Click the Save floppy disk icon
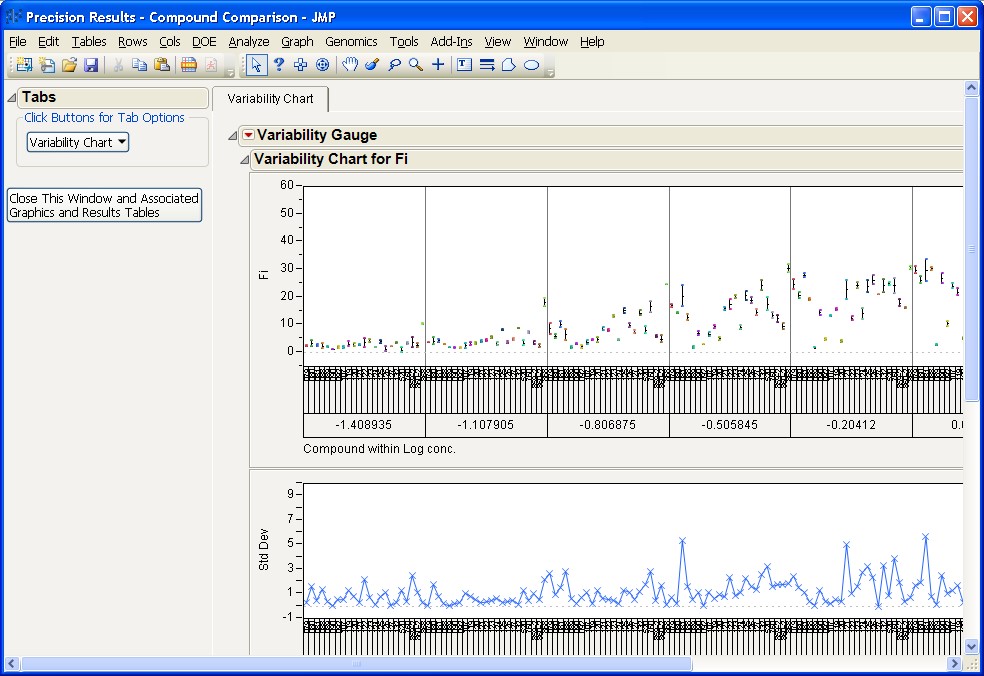Screen dimensions: 984x676 91,65
